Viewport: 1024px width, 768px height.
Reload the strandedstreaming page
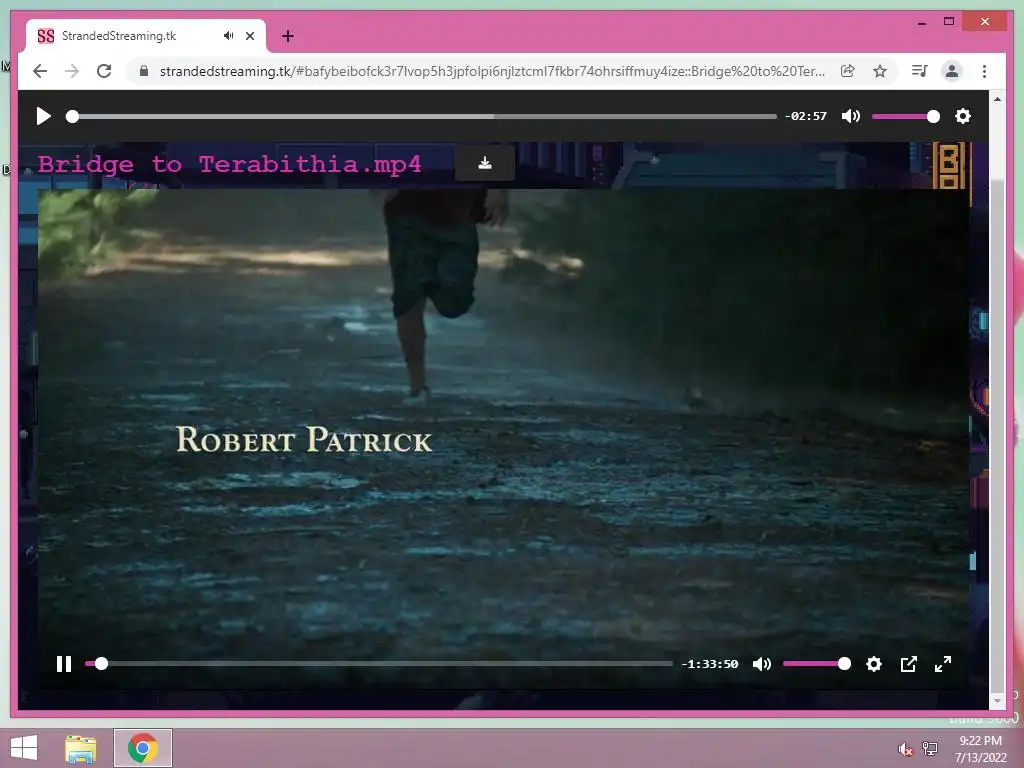click(104, 71)
